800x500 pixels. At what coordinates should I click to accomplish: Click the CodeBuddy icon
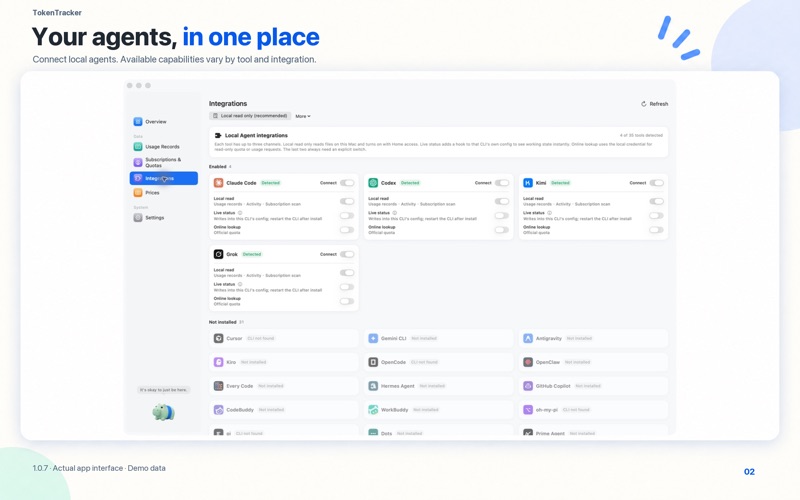(218, 410)
